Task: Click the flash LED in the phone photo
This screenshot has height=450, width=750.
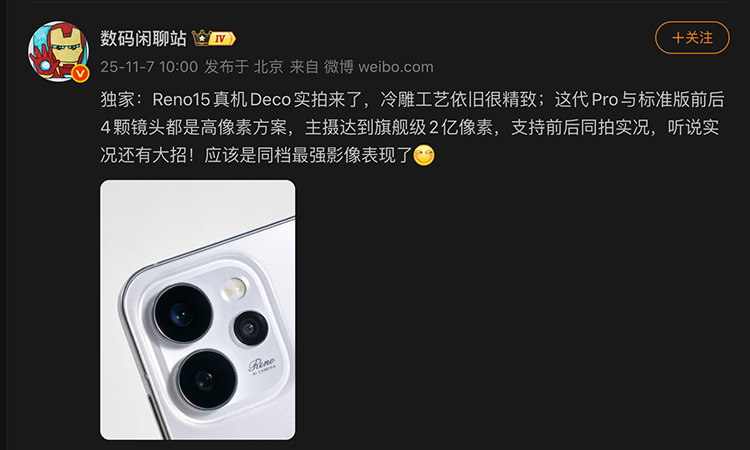Action: [x=234, y=289]
